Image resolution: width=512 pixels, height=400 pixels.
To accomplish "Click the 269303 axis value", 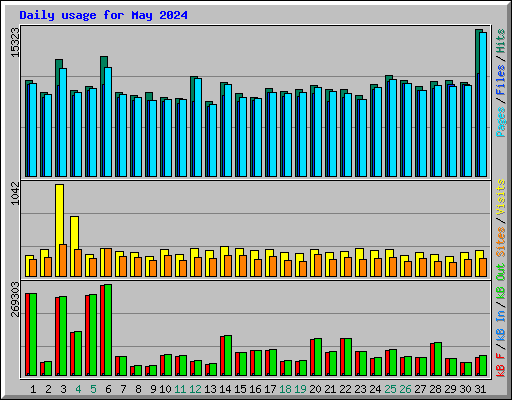I will pos(15,299).
